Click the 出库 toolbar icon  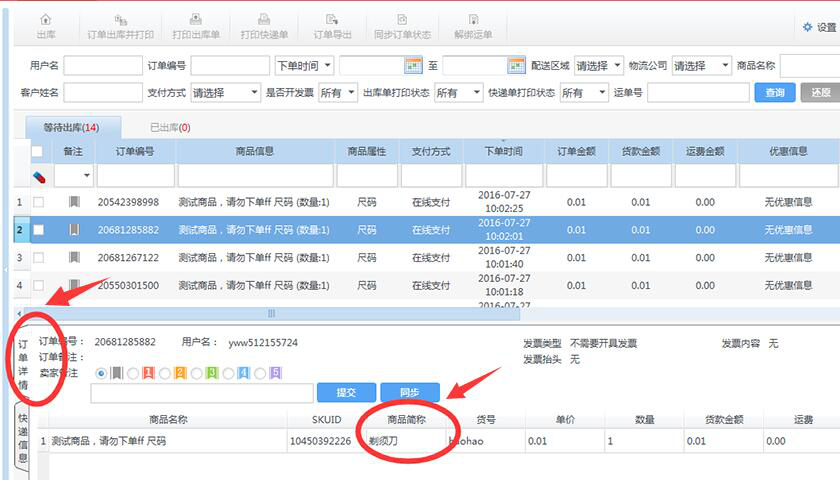tap(46, 21)
